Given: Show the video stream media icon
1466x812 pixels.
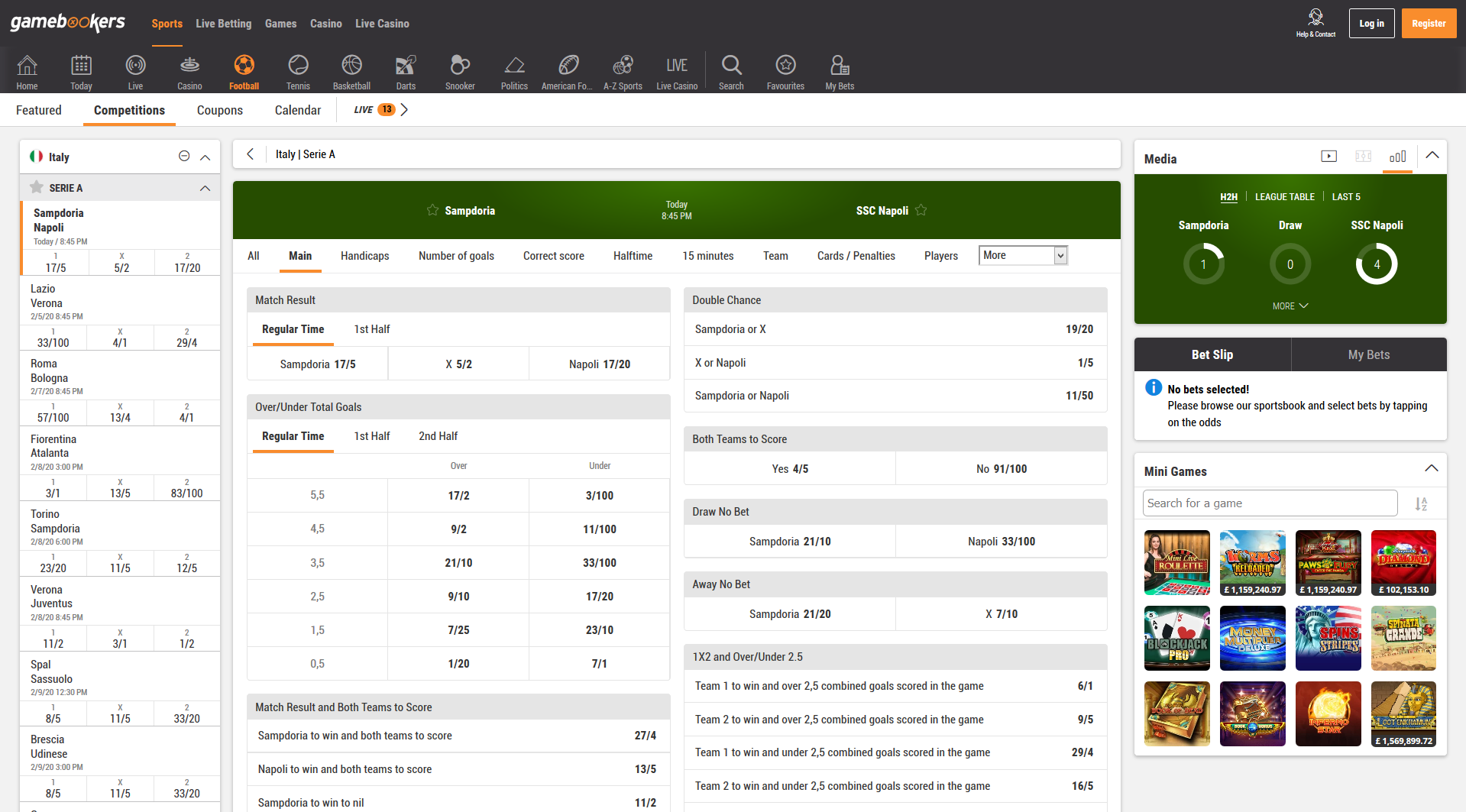Looking at the screenshot, I should tap(1329, 157).
